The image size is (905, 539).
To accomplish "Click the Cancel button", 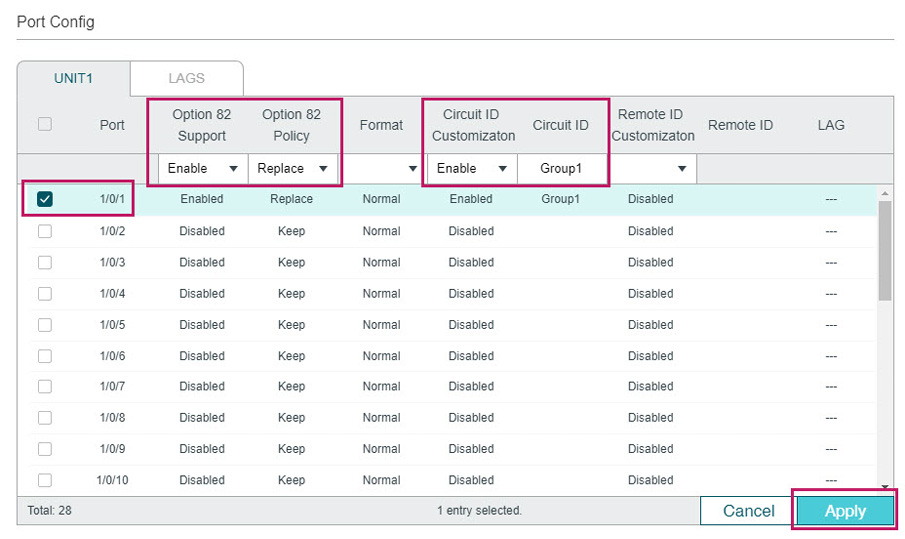I will (x=748, y=511).
